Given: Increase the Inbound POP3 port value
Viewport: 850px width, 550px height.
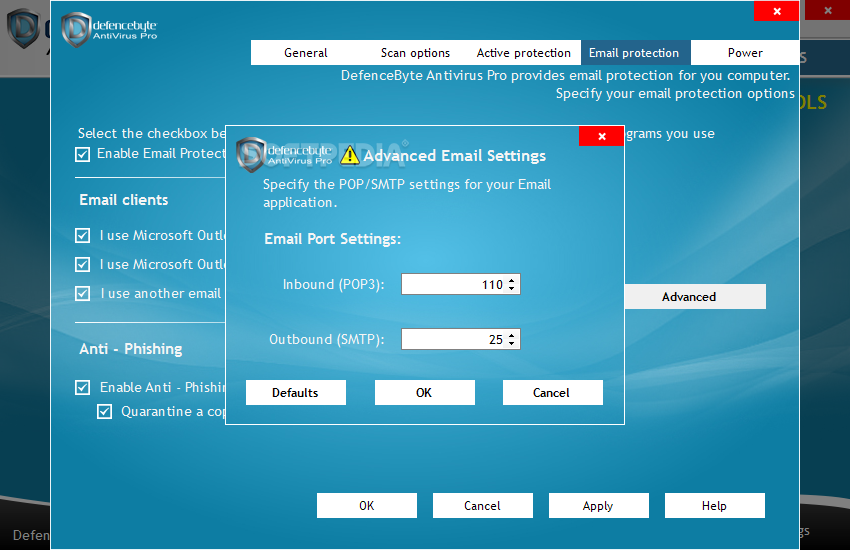Looking at the screenshot, I should (x=512, y=280).
